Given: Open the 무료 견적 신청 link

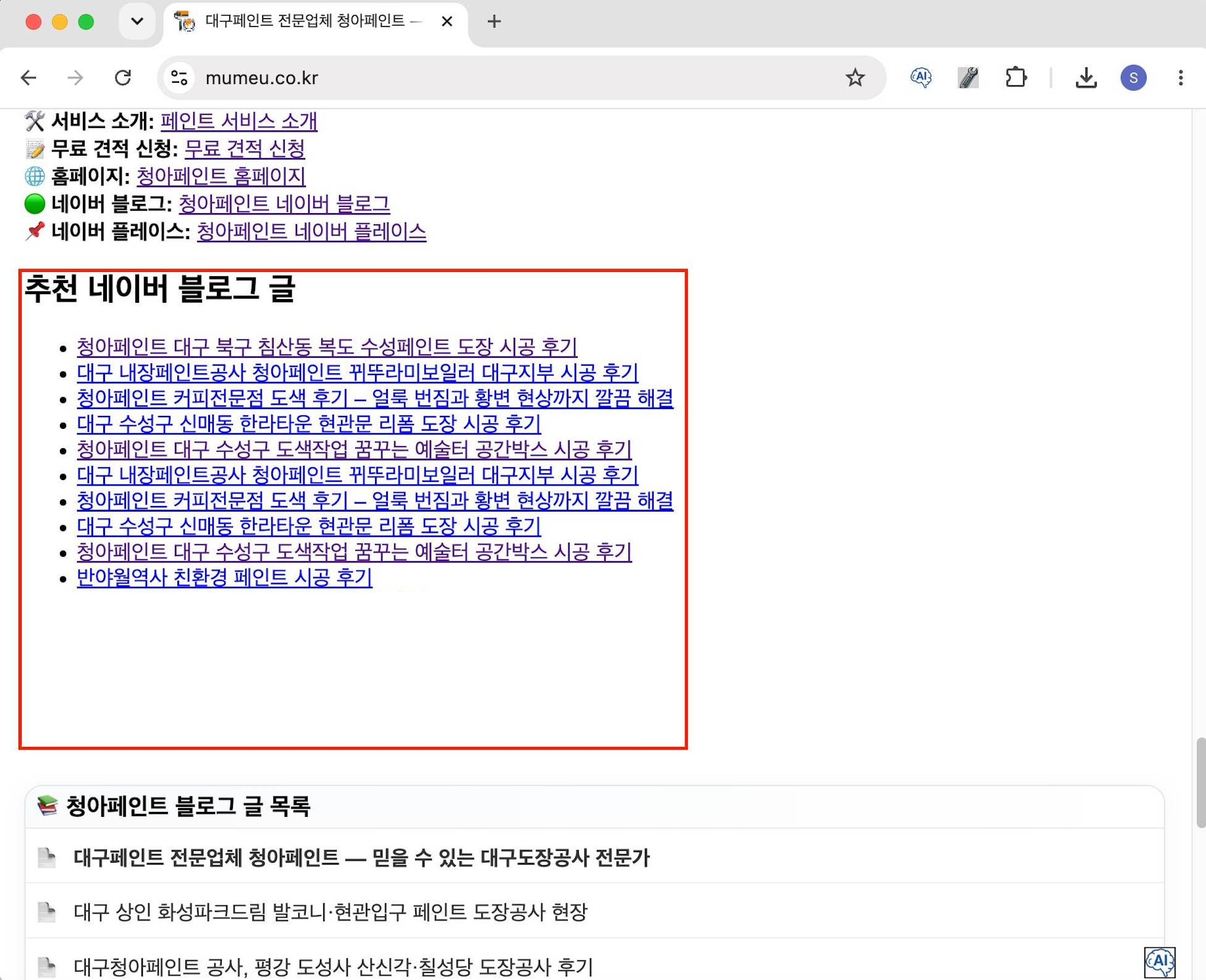Looking at the screenshot, I should pyautogui.click(x=245, y=149).
